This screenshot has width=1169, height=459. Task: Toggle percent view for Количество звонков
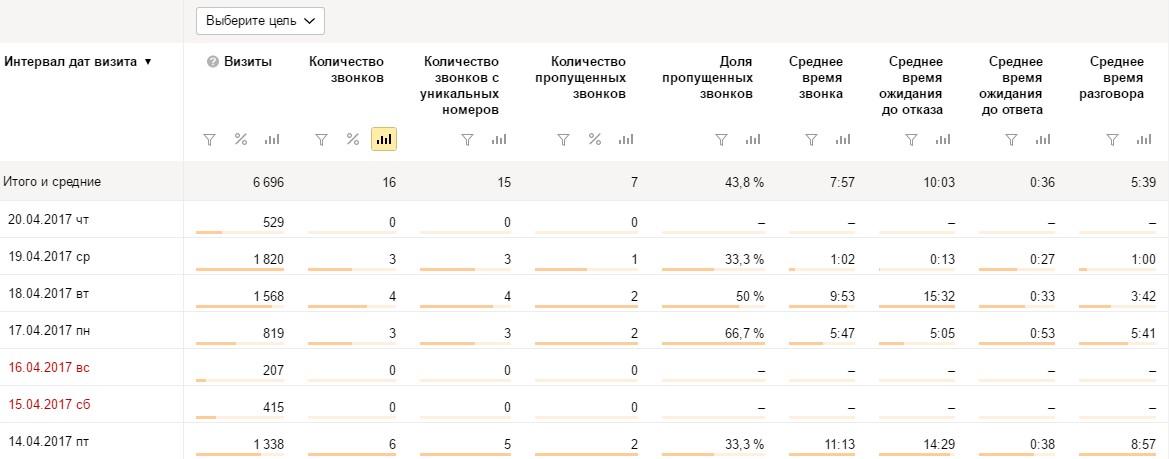click(x=353, y=139)
